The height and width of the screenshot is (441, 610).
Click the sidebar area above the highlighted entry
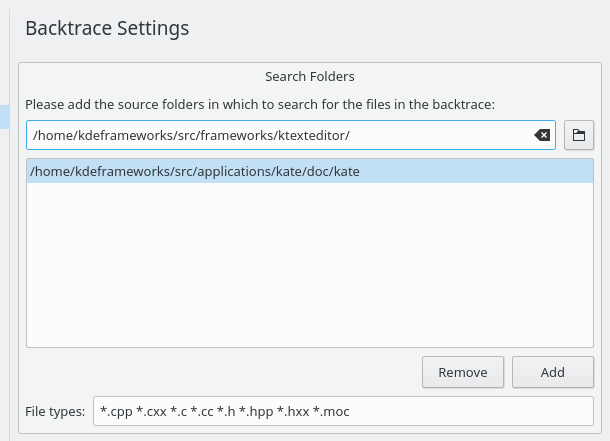(4, 60)
